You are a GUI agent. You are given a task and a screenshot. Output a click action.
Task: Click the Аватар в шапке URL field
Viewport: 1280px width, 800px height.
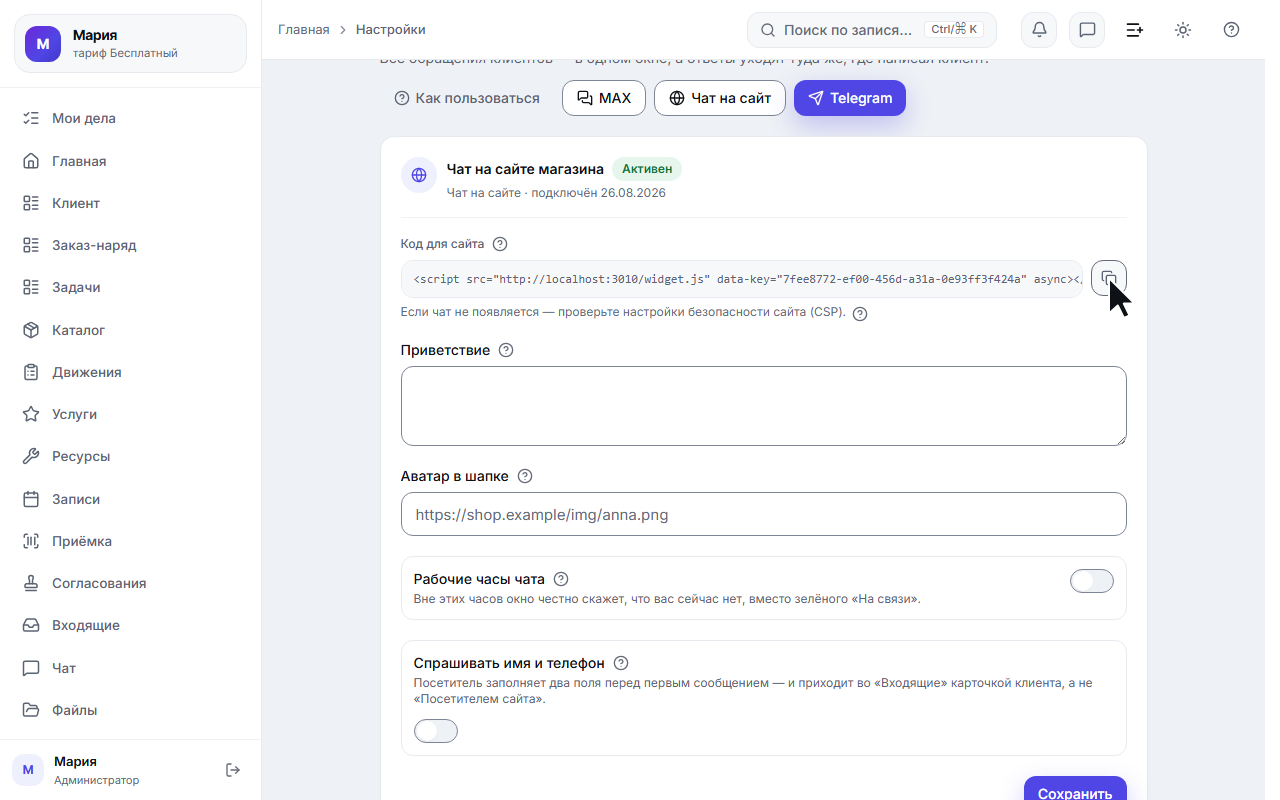coord(764,514)
